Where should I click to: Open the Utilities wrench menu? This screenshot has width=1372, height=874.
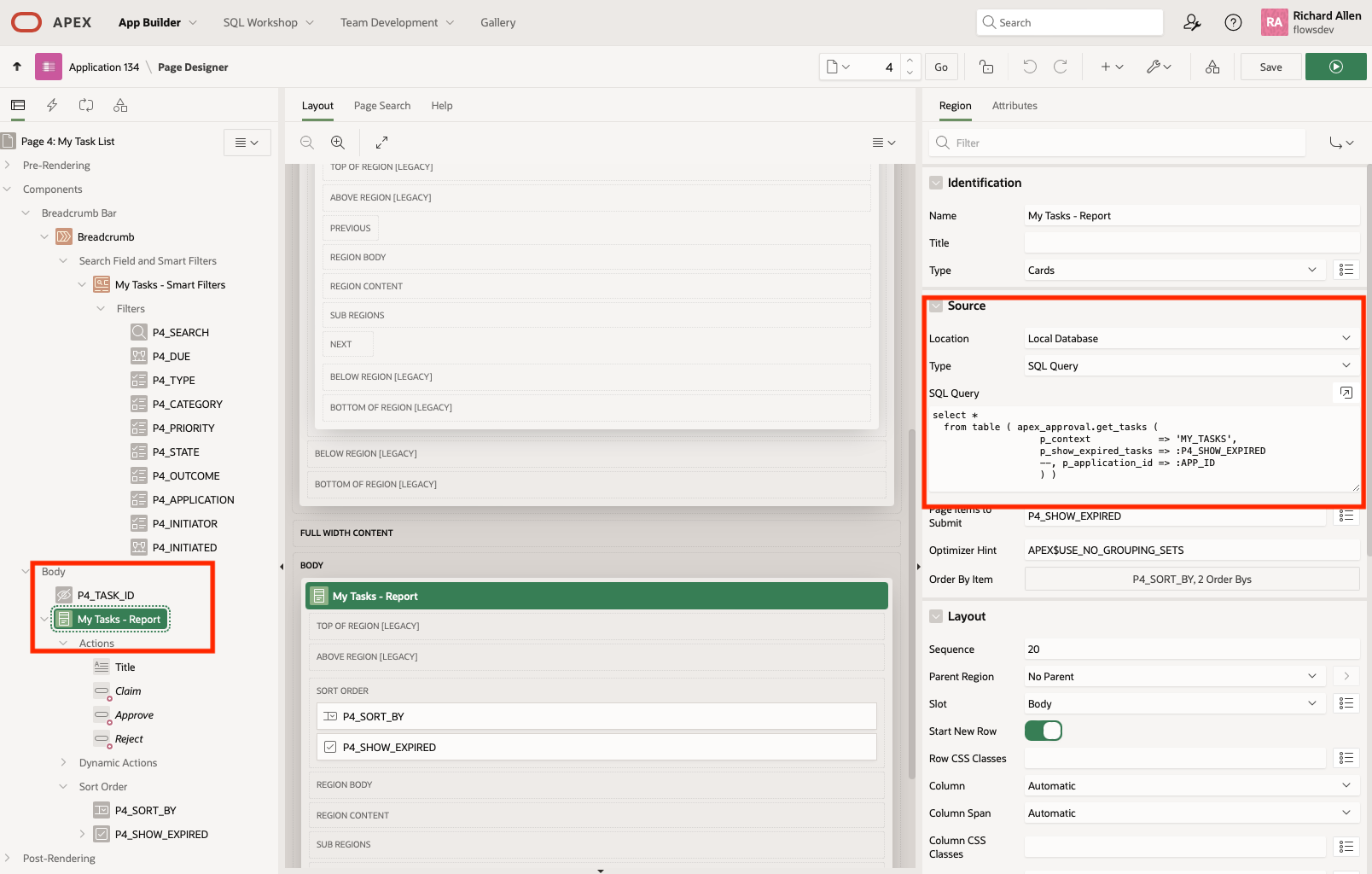(1159, 67)
